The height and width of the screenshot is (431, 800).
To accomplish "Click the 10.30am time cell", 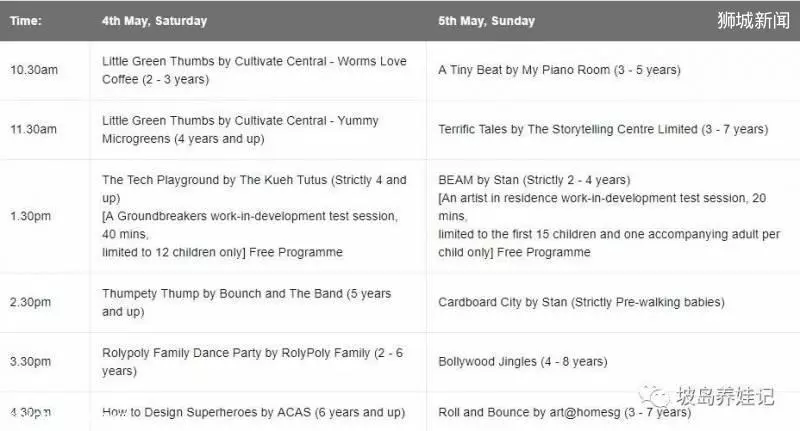I will 34,70.
